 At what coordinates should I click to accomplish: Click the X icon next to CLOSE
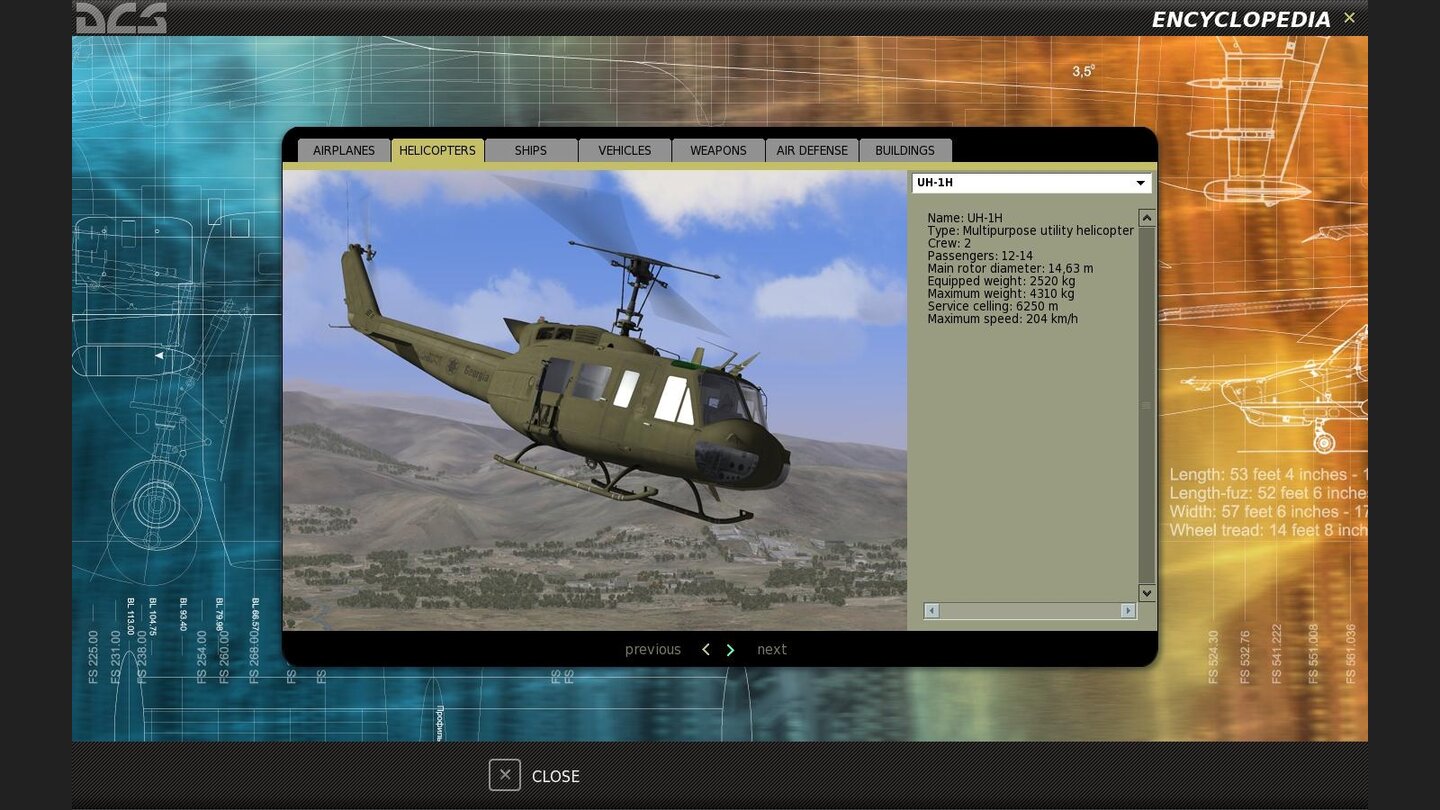click(x=505, y=775)
